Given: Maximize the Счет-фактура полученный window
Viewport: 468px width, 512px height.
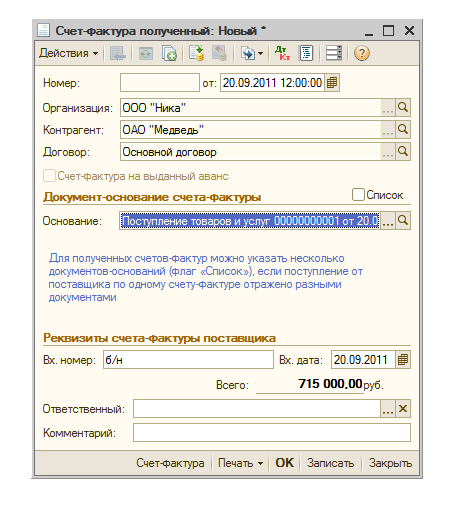Looking at the screenshot, I should tap(388, 31).
